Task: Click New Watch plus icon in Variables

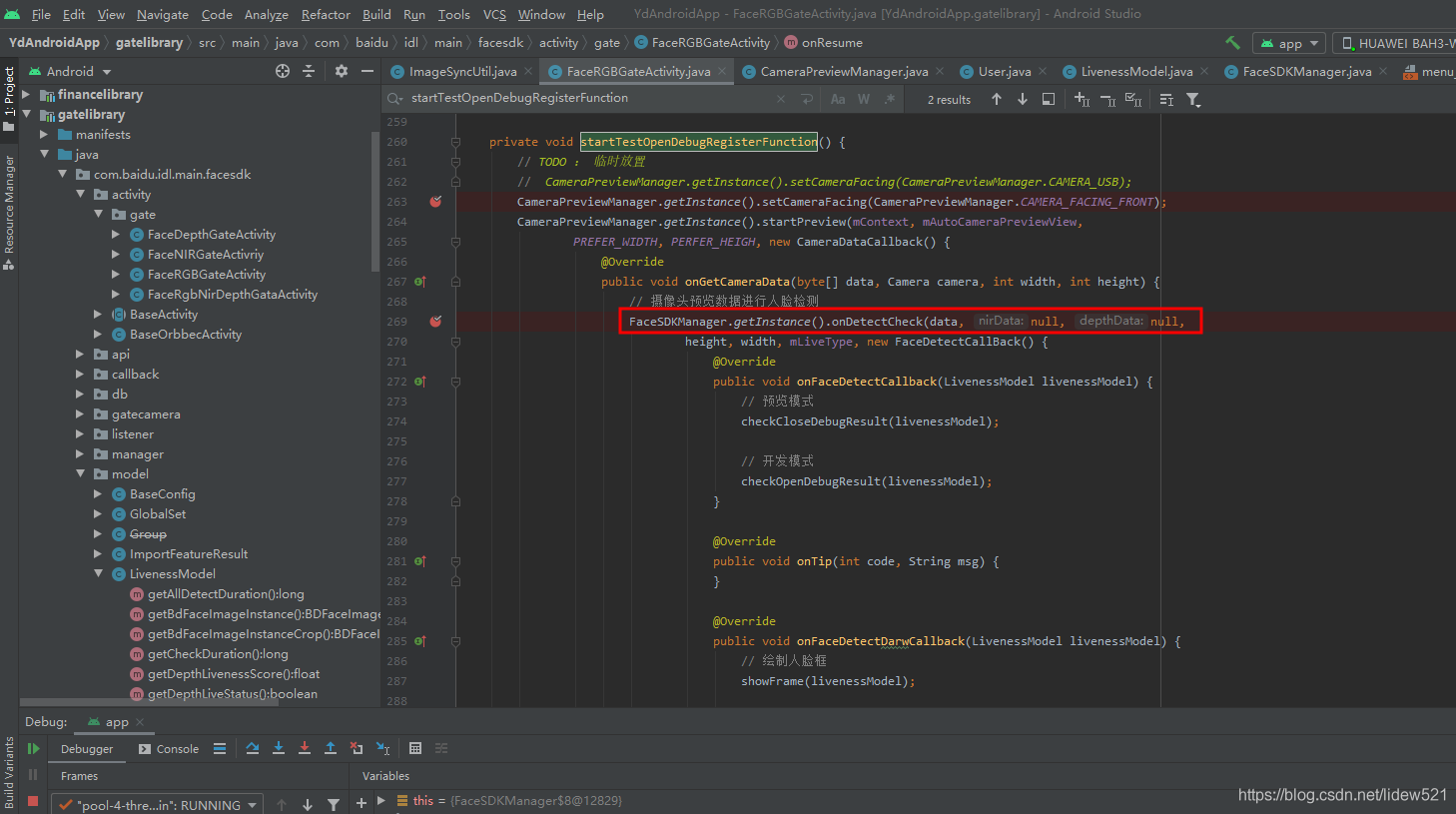Action: coord(362,803)
